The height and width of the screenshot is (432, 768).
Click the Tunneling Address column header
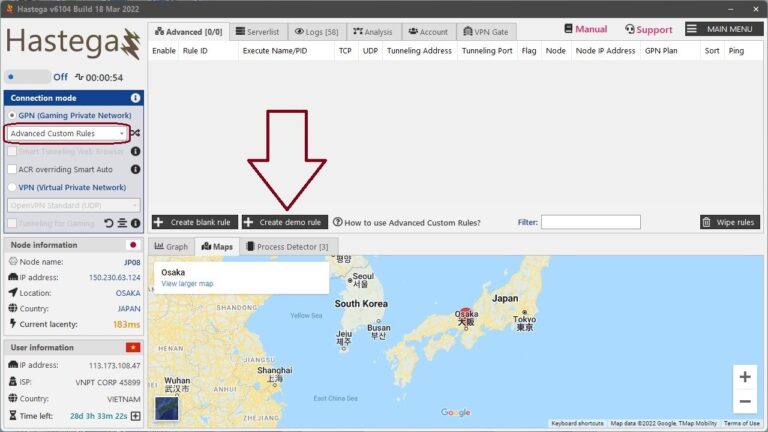(x=419, y=50)
